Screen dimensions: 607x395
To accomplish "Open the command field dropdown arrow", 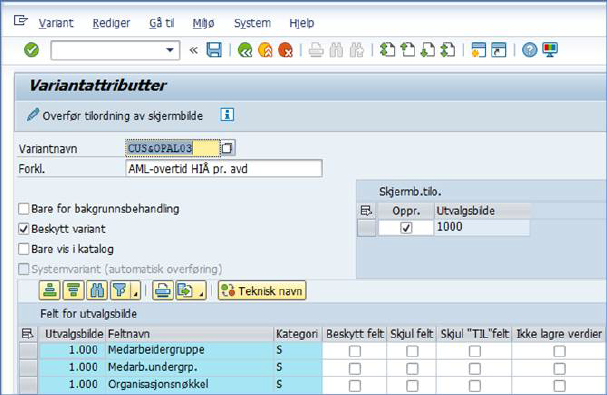I will 170,50.
